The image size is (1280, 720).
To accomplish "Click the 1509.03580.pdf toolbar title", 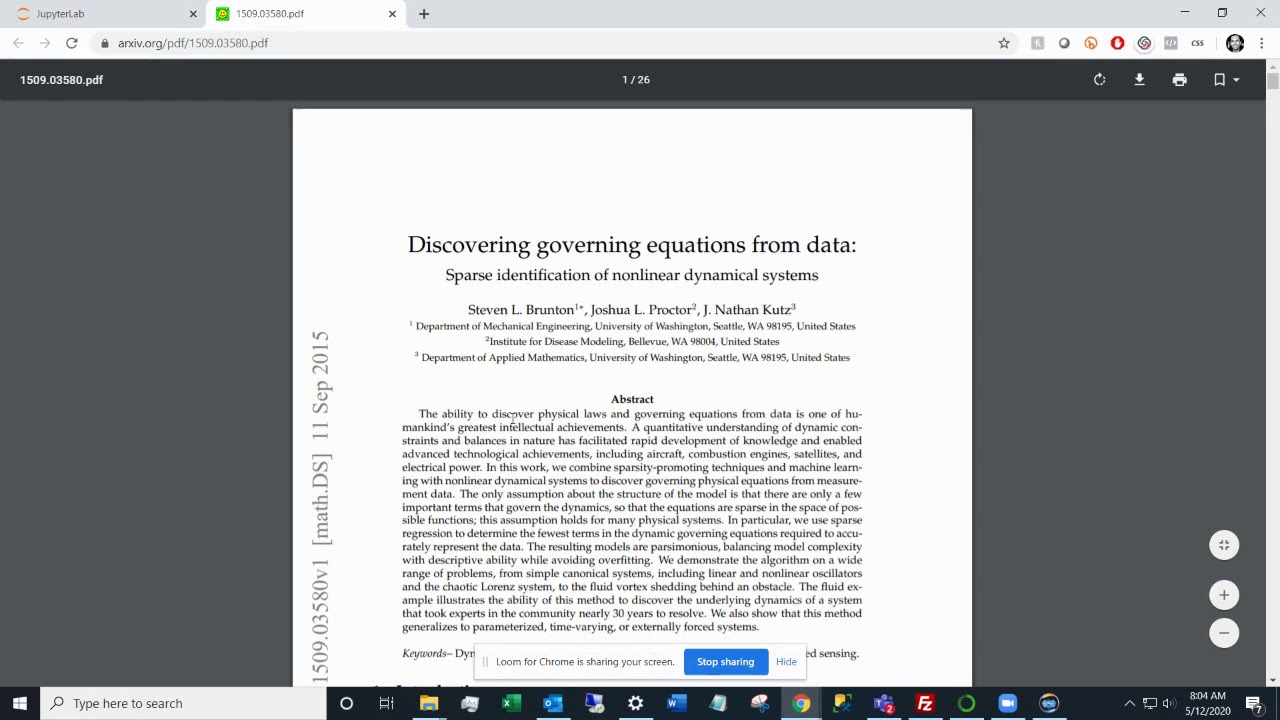I will [61, 80].
